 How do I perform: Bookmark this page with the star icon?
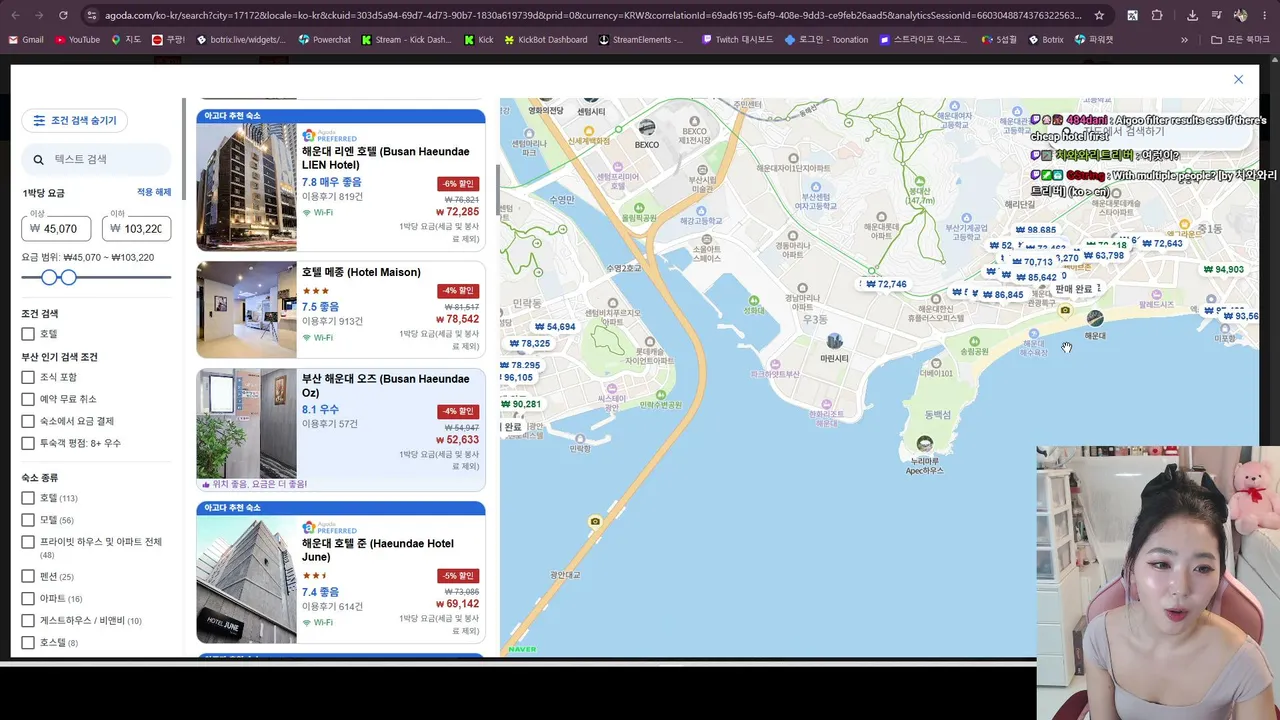click(1099, 15)
